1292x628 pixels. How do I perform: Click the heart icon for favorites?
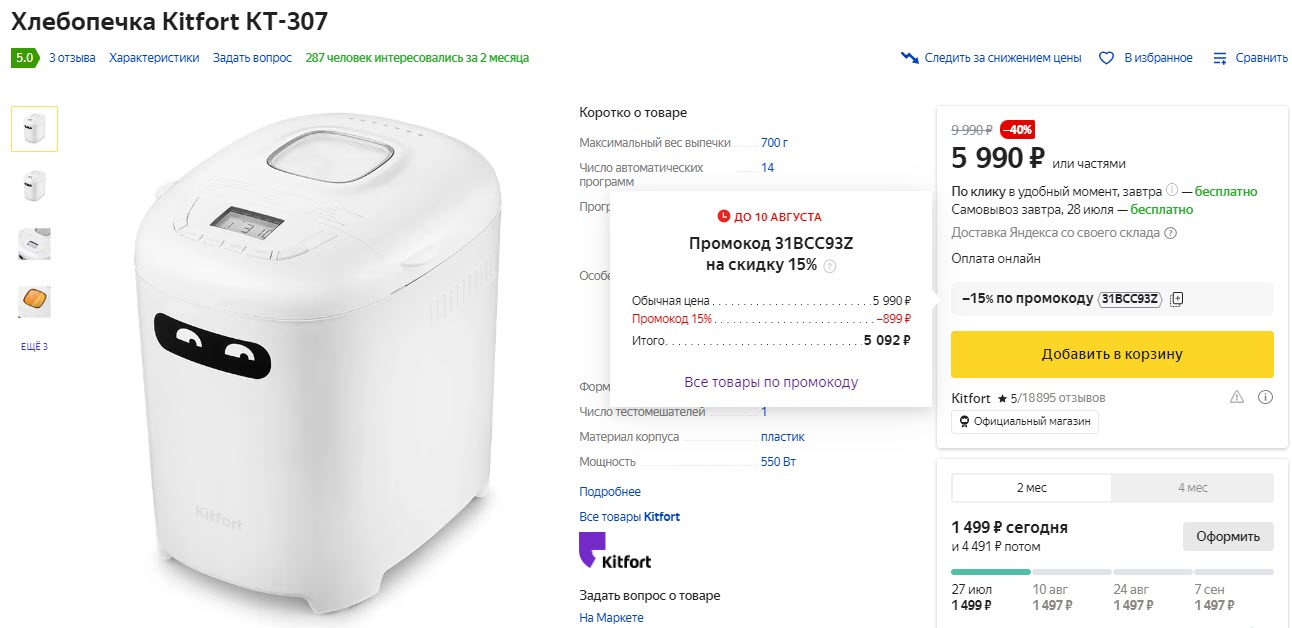tap(1106, 58)
